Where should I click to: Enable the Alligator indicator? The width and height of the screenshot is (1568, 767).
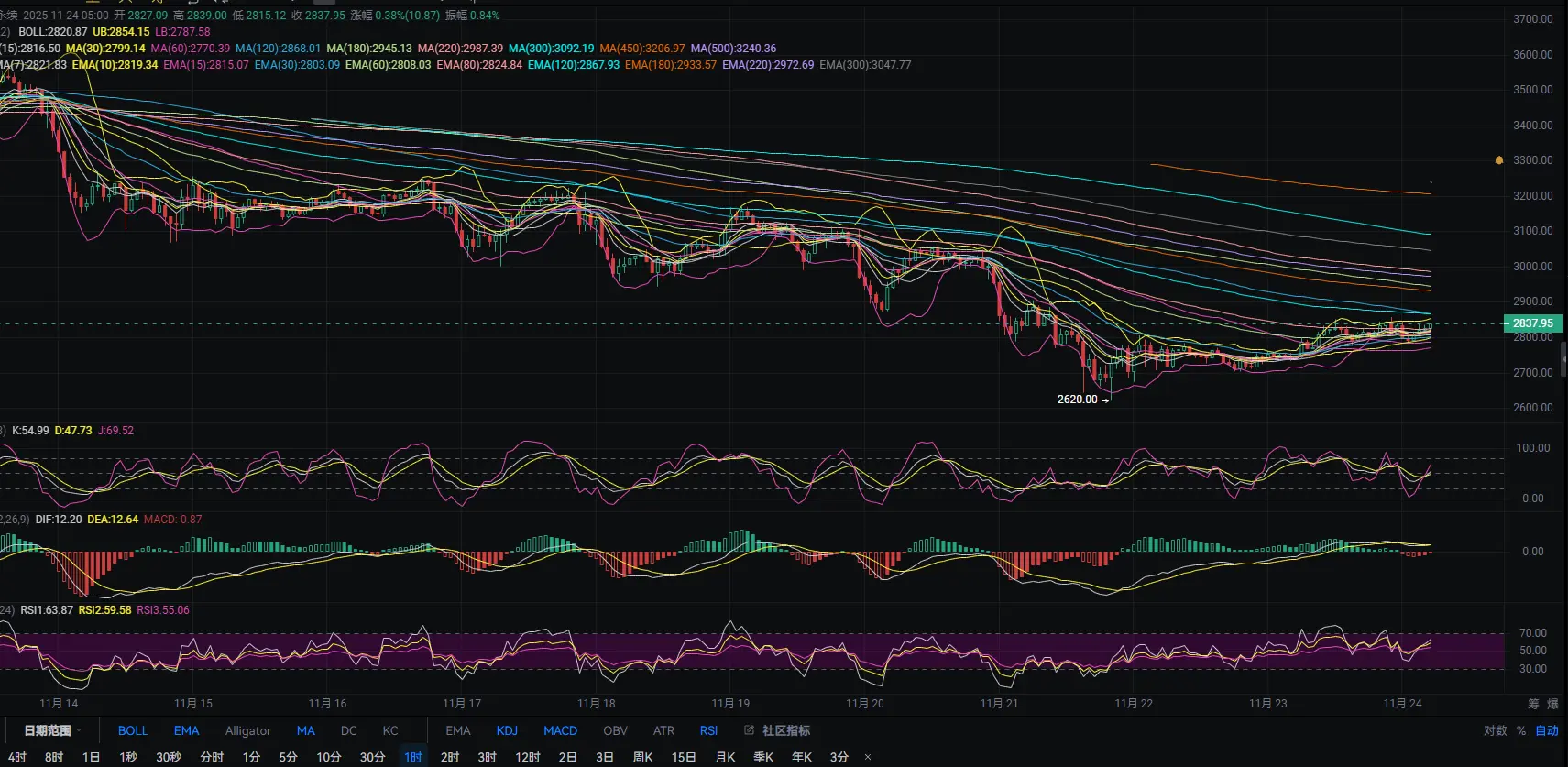point(247,730)
